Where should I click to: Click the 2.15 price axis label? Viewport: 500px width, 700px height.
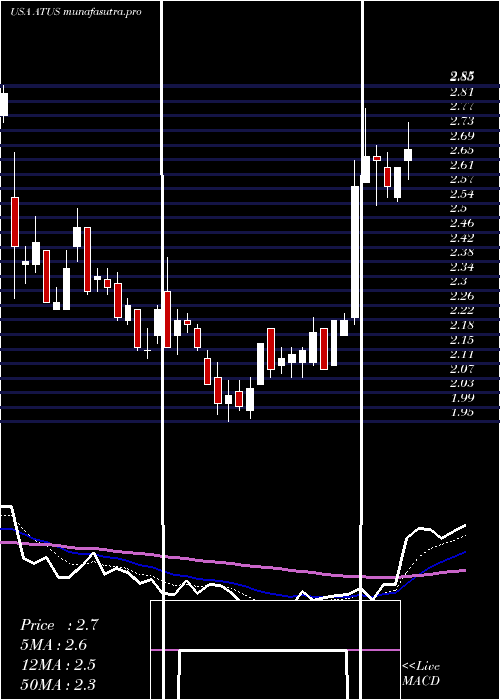point(462,340)
